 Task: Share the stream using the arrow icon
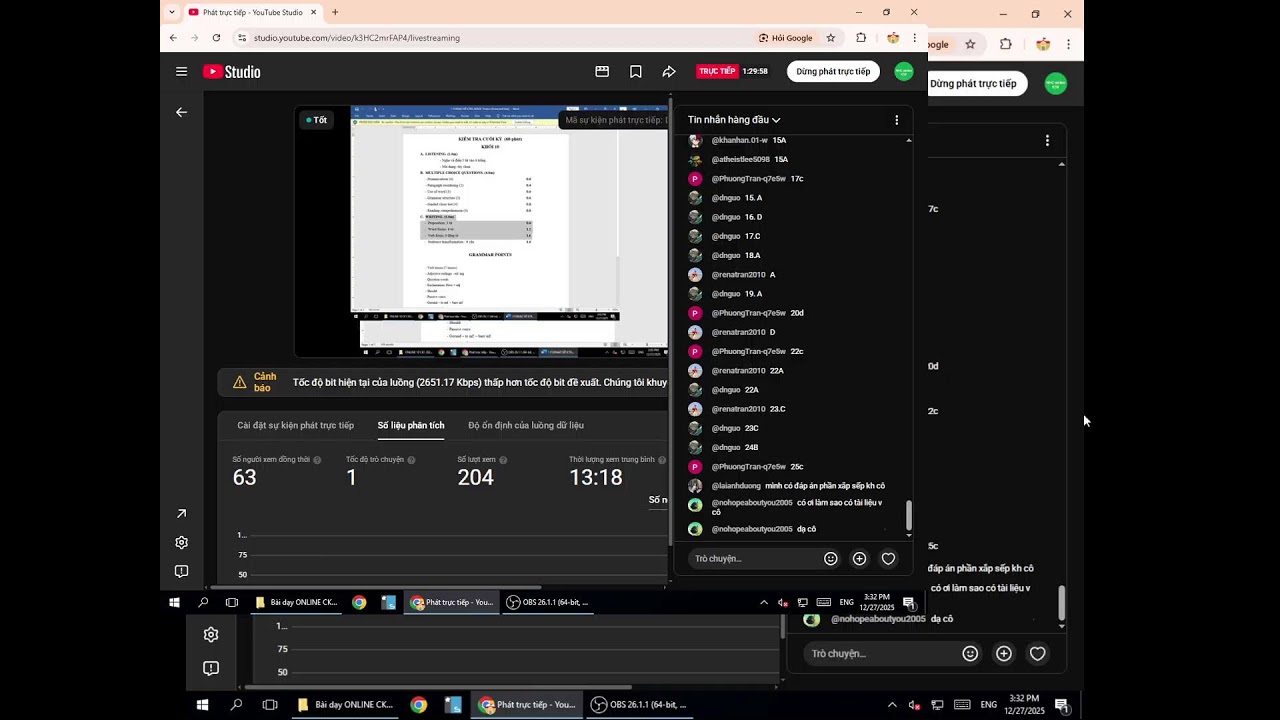click(669, 72)
